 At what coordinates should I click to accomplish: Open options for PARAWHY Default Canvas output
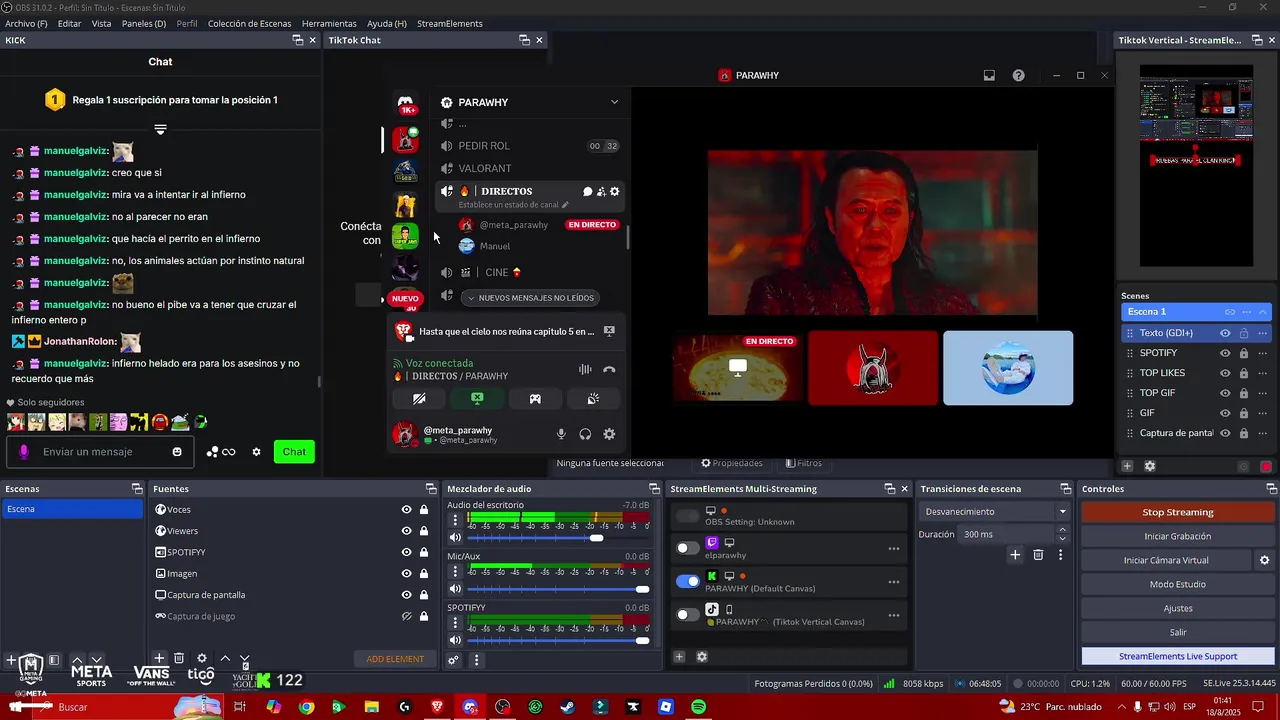click(894, 582)
